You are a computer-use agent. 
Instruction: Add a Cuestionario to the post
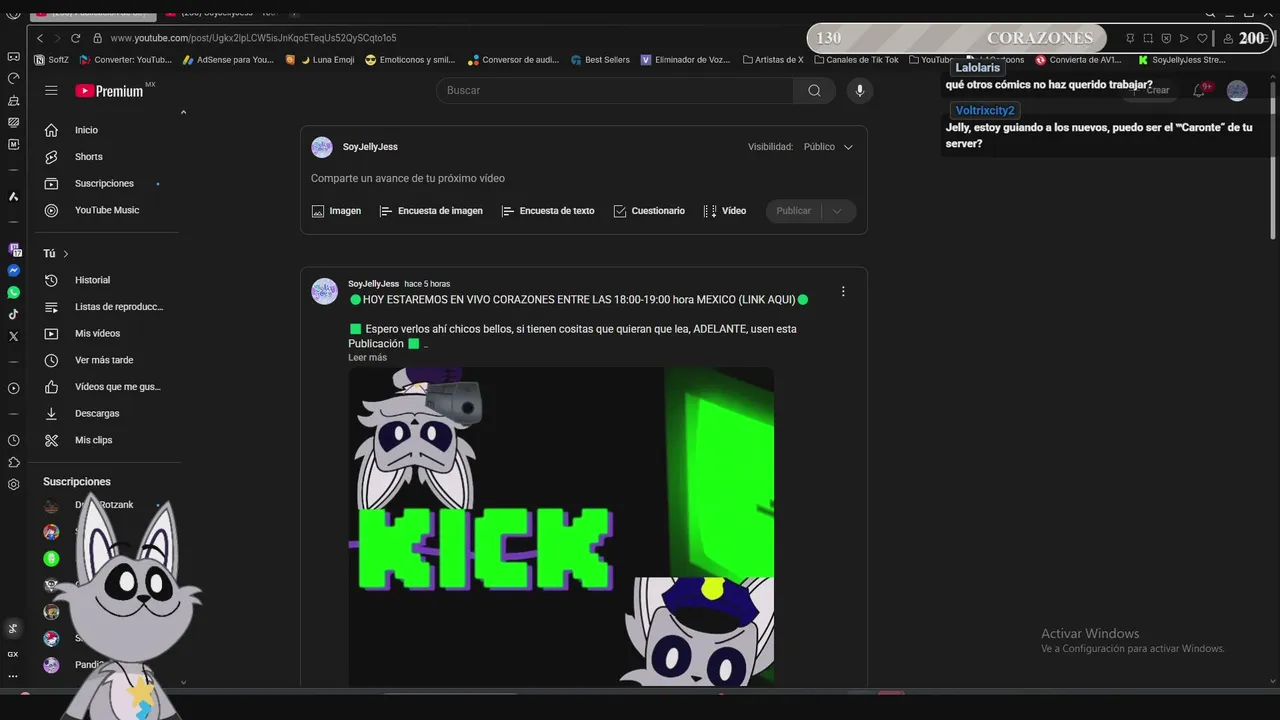tap(649, 211)
